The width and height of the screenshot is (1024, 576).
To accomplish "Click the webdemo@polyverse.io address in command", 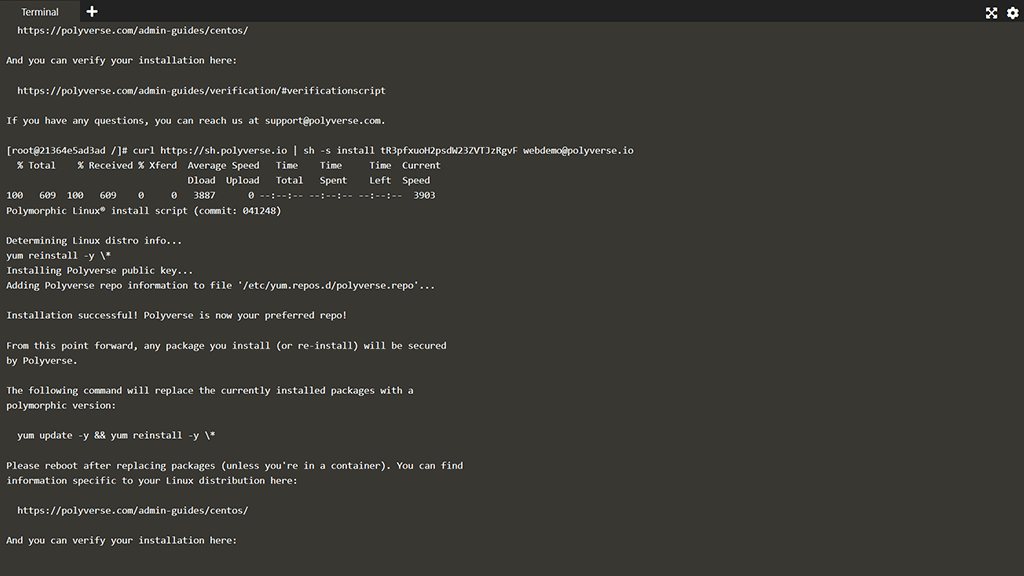I will click(x=578, y=151).
